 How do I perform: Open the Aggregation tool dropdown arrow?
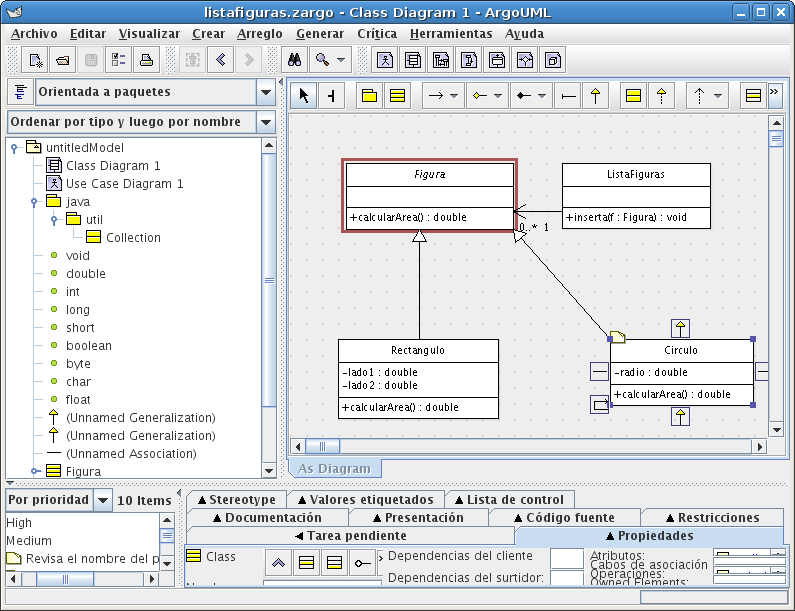click(498, 95)
